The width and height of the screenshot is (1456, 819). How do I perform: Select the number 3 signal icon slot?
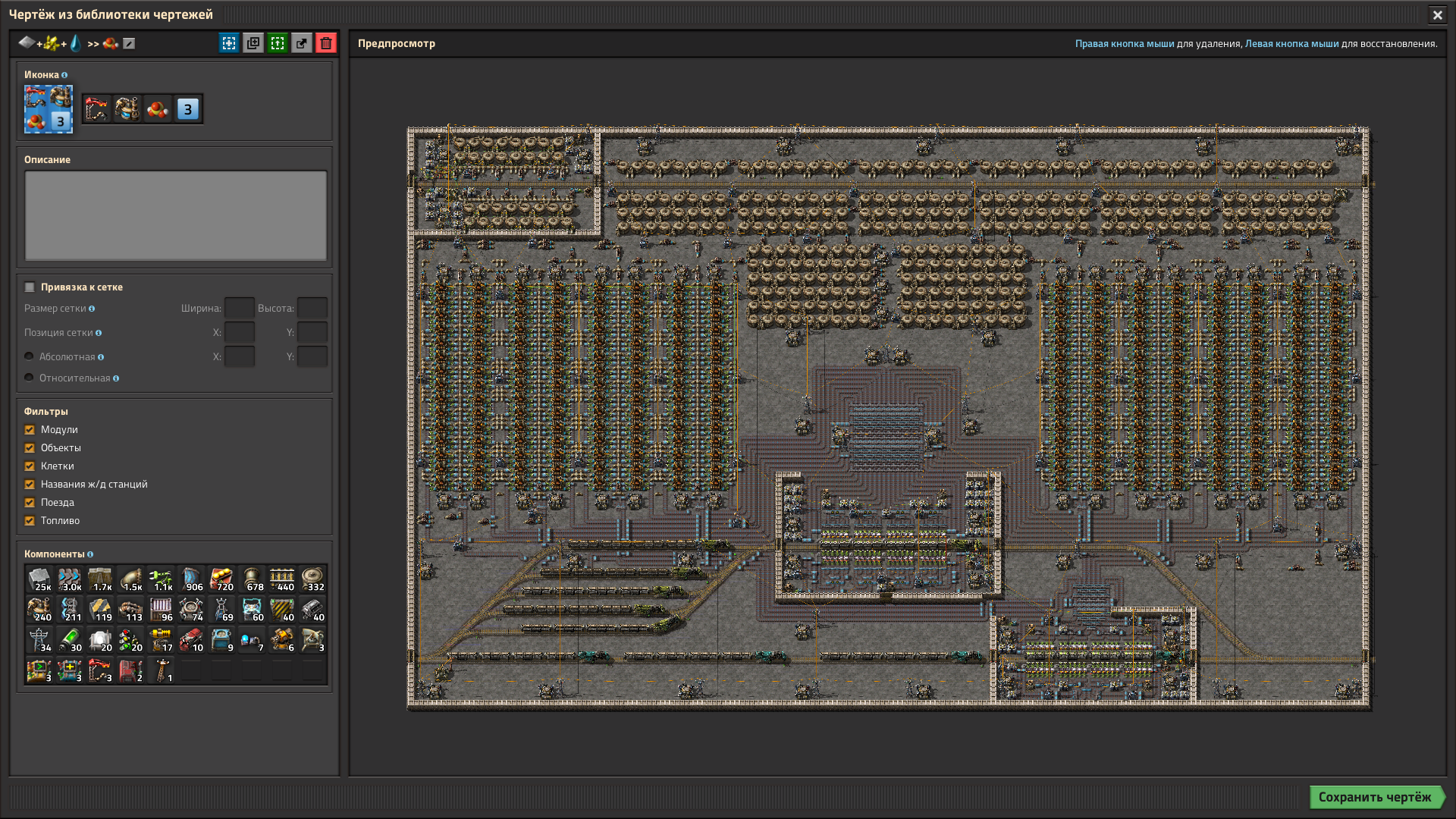[x=188, y=109]
